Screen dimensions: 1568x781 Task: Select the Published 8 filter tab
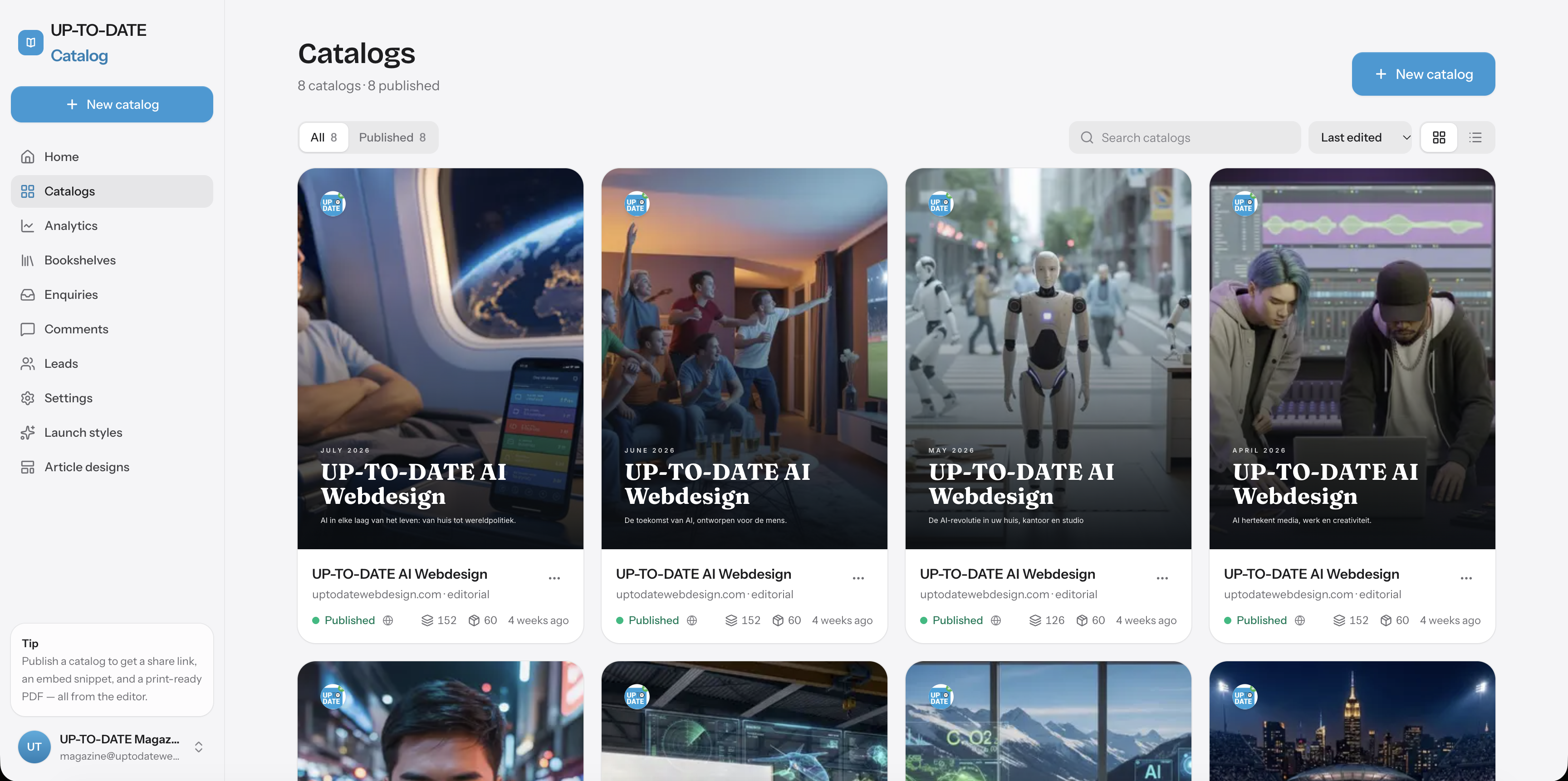(392, 137)
